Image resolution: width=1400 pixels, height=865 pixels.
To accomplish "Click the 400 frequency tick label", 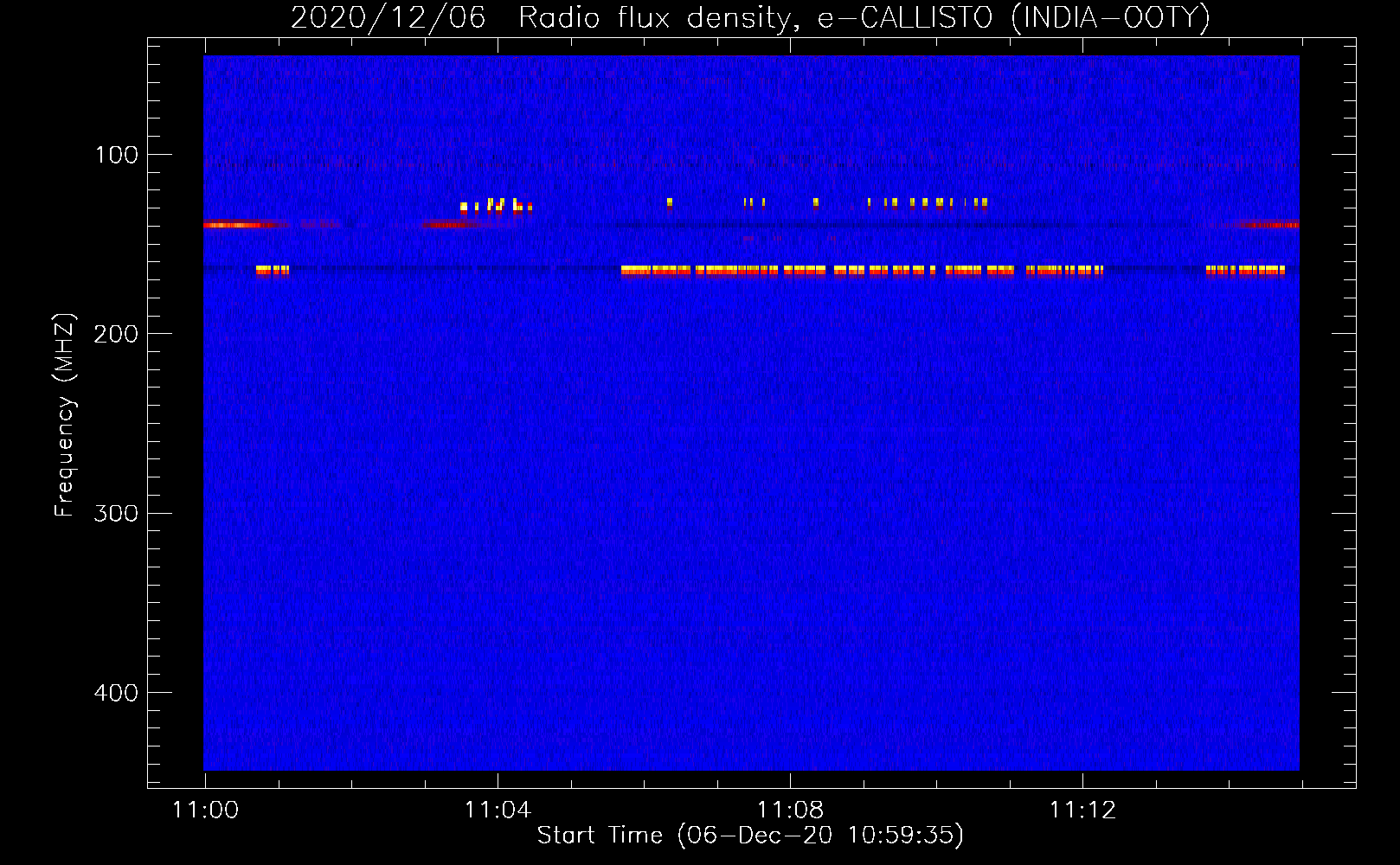I will pos(117,693).
